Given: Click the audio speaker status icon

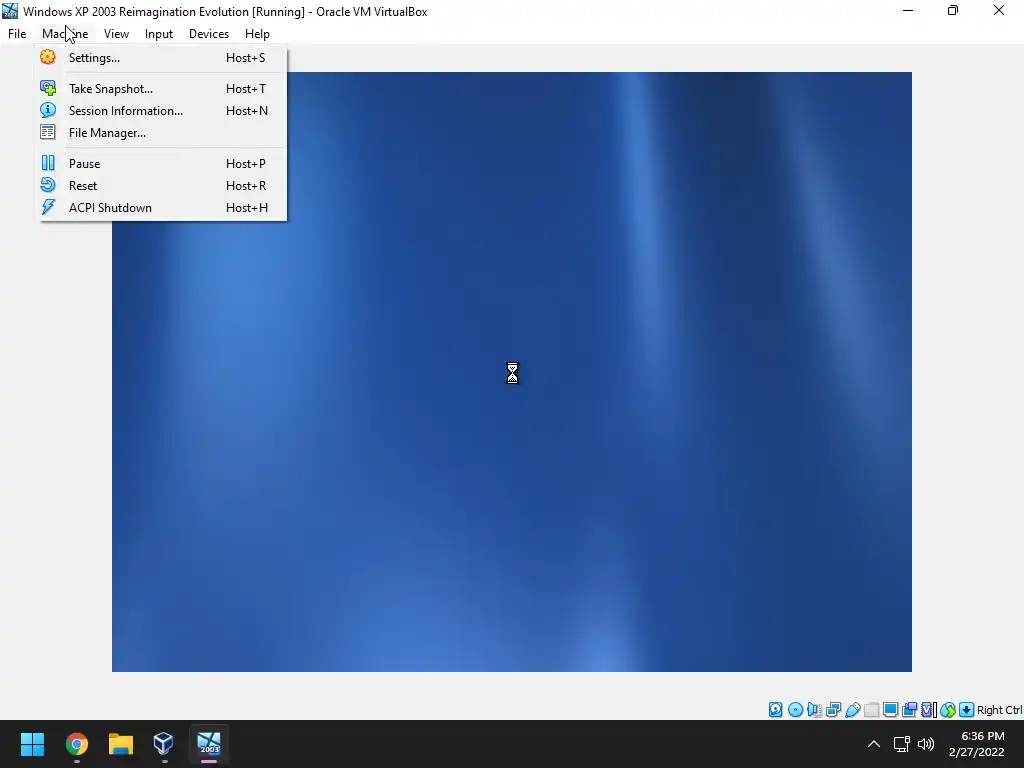Looking at the screenshot, I should click(x=814, y=710).
